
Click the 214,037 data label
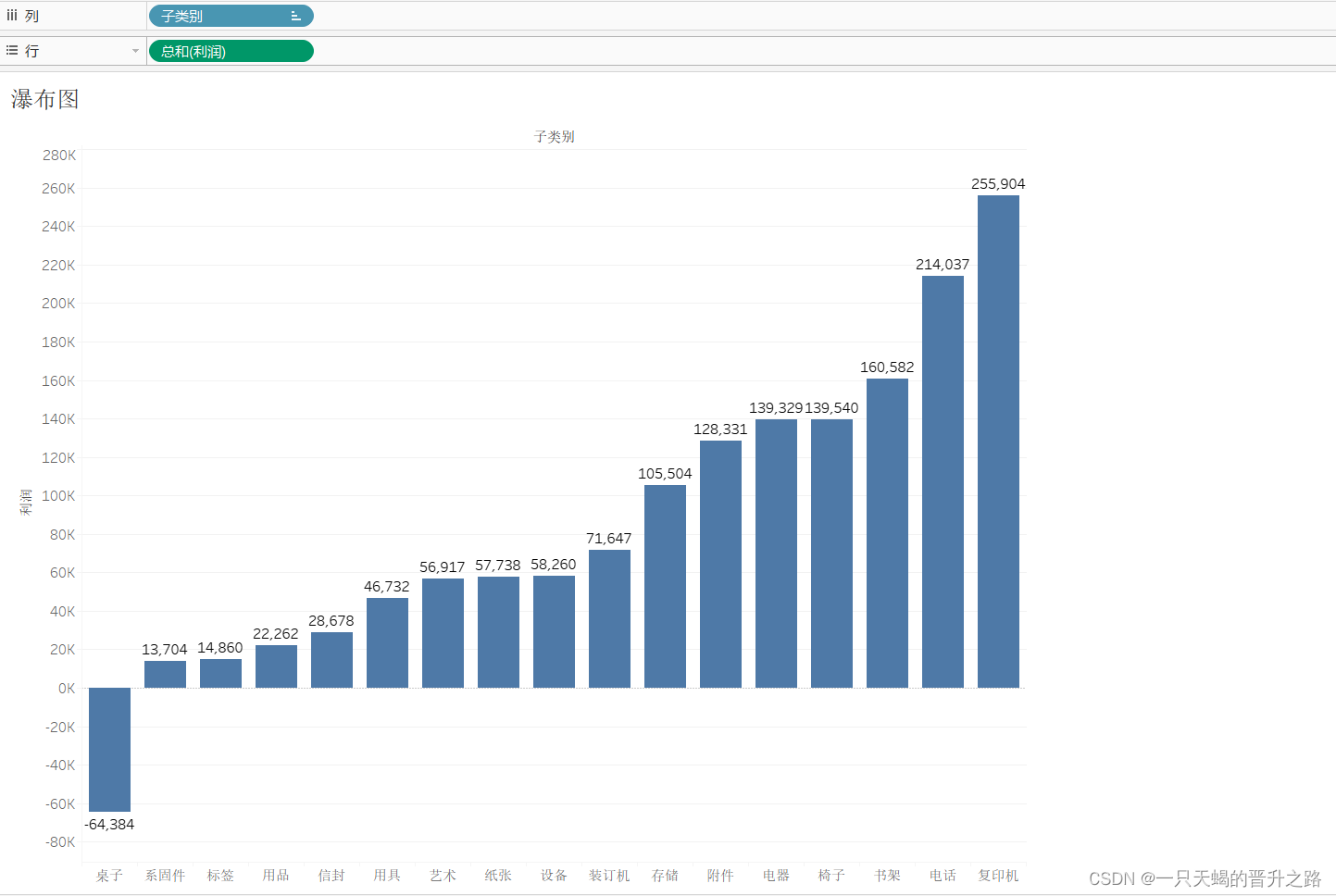point(943,264)
